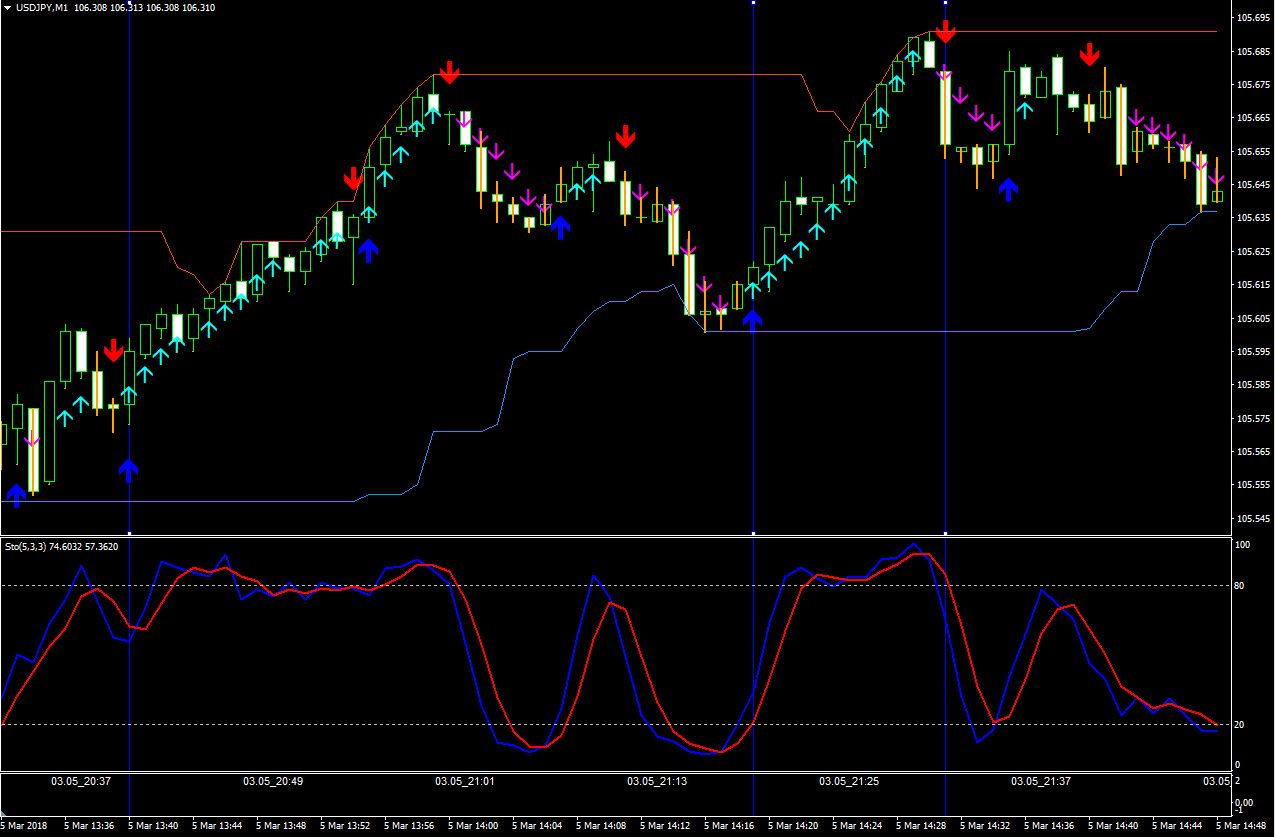Screen dimensions: 1275x837
Task: Select the dotted 80 level line in the stochastic window
Action: 615,585
